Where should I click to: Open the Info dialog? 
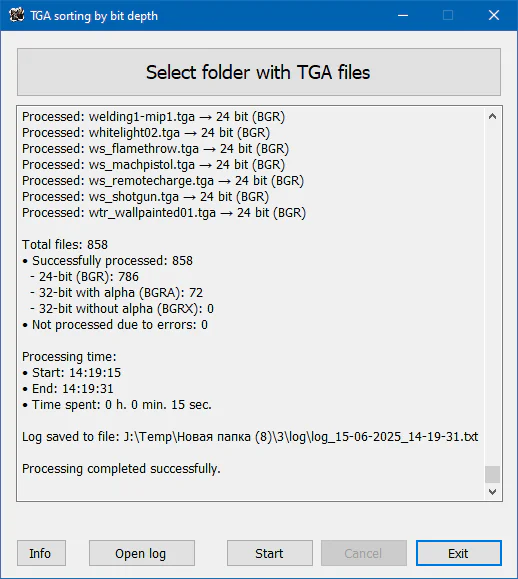pyautogui.click(x=41, y=553)
